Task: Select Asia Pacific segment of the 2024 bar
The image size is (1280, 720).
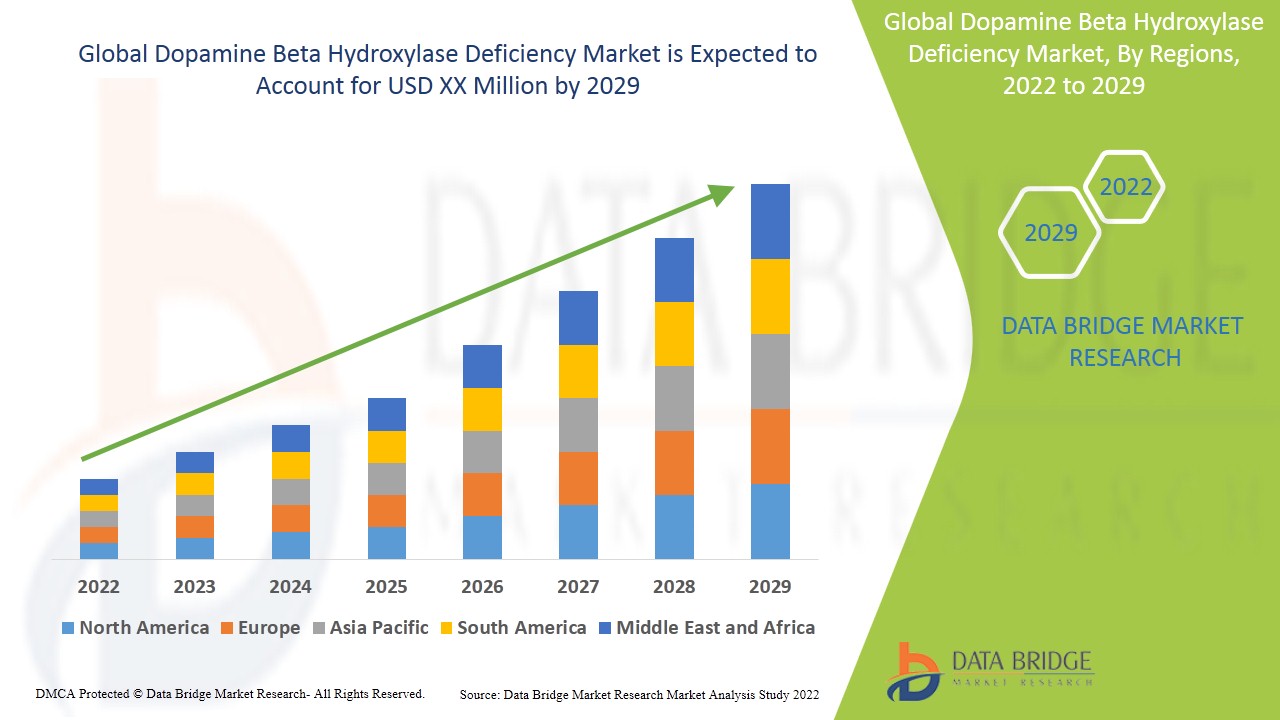Action: click(x=290, y=492)
